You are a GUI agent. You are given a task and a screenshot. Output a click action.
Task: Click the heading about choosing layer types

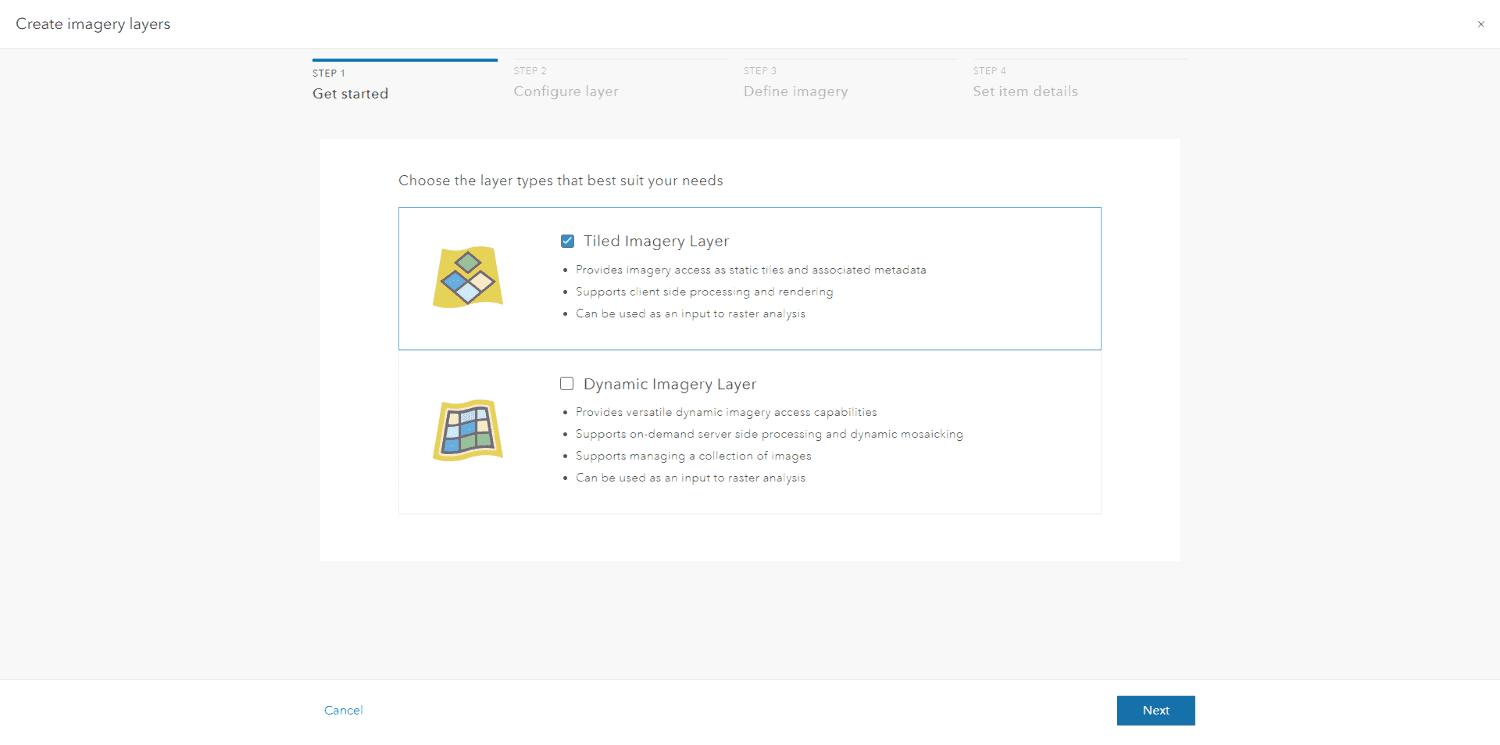pos(561,180)
